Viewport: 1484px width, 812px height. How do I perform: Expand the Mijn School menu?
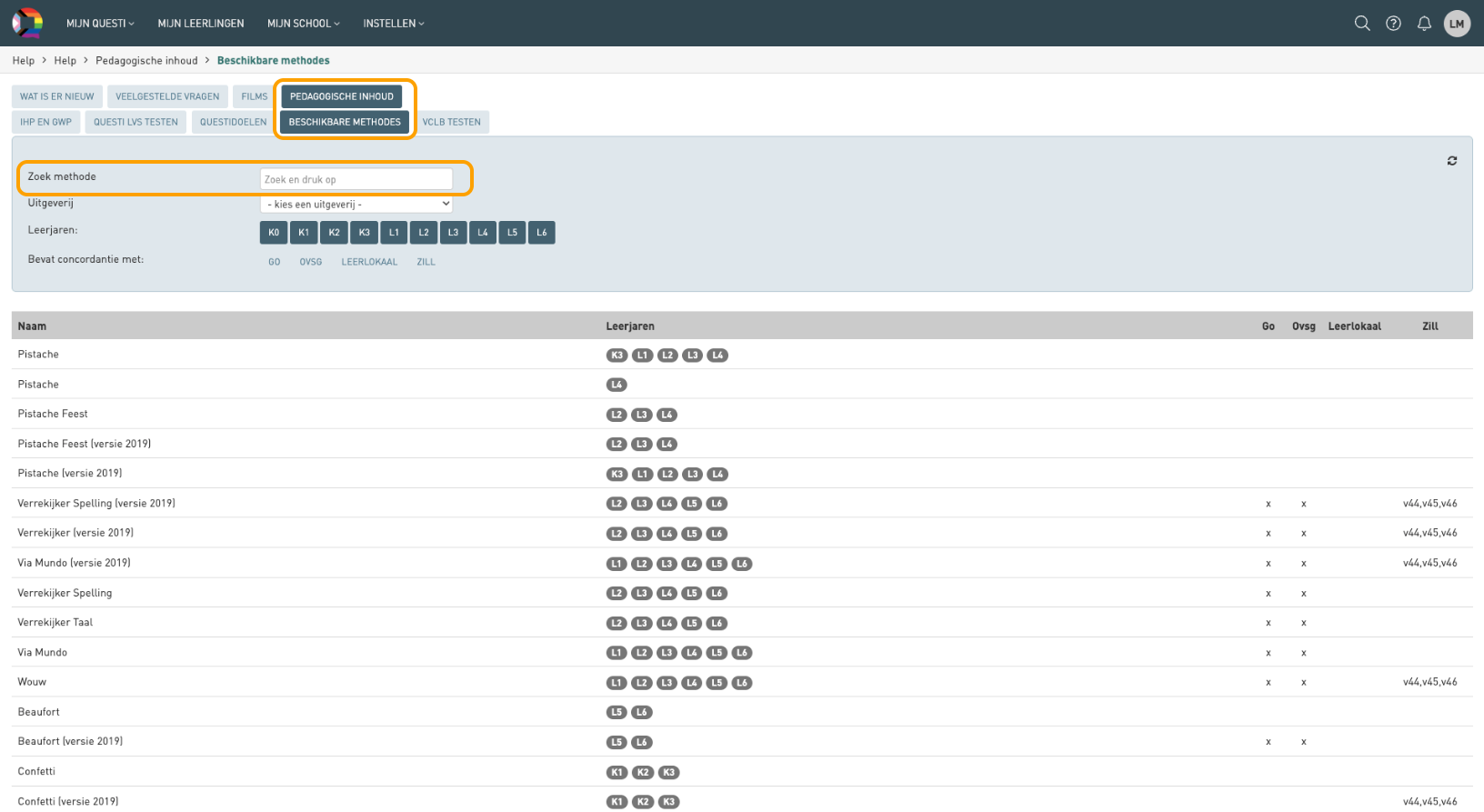304,24
